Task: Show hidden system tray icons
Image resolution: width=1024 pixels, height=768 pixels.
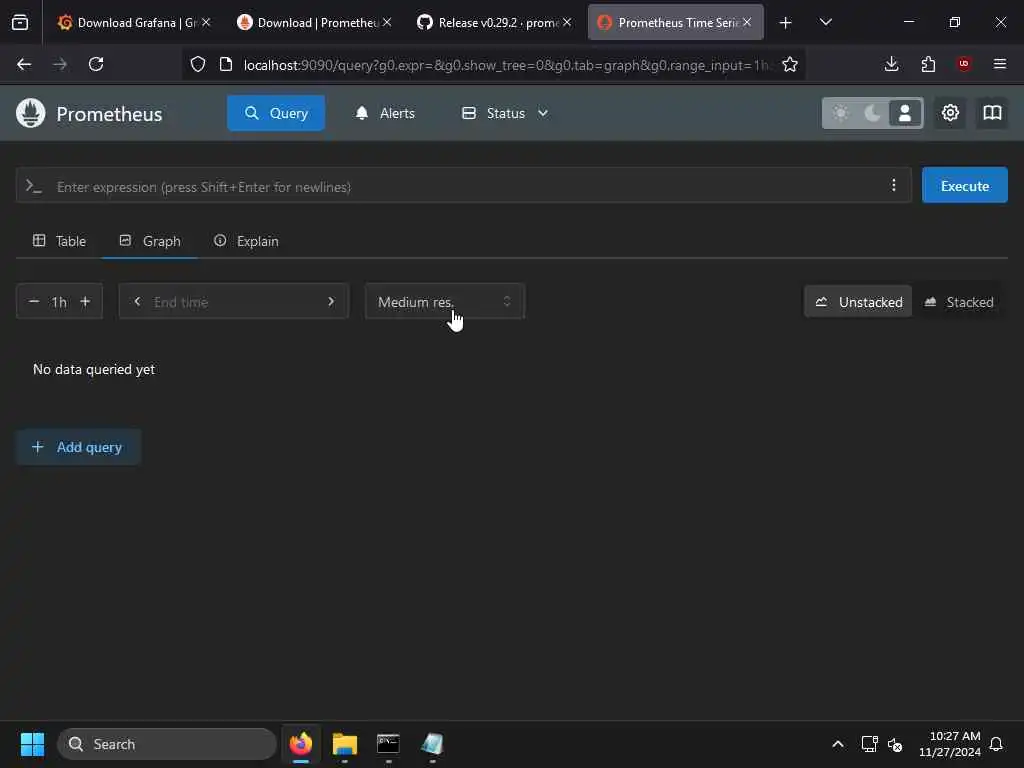Action: coord(838,744)
